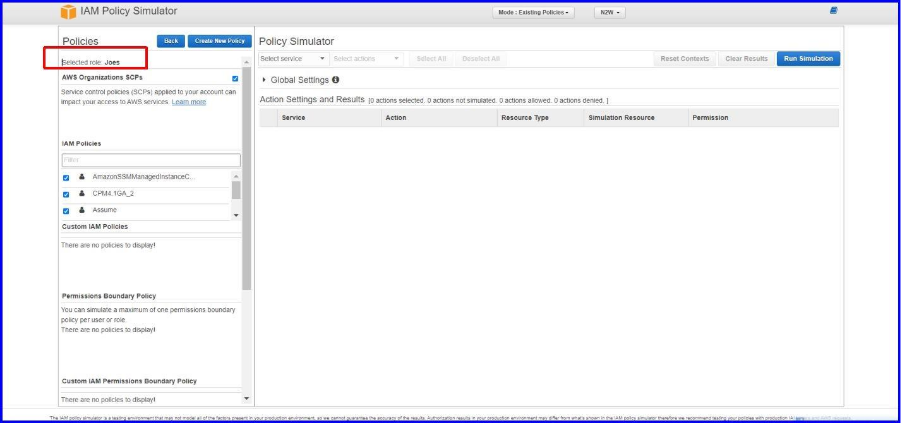Screen dimensions: 903x423
Task: Uncheck the Assume policy checkbox
Action: [66, 211]
